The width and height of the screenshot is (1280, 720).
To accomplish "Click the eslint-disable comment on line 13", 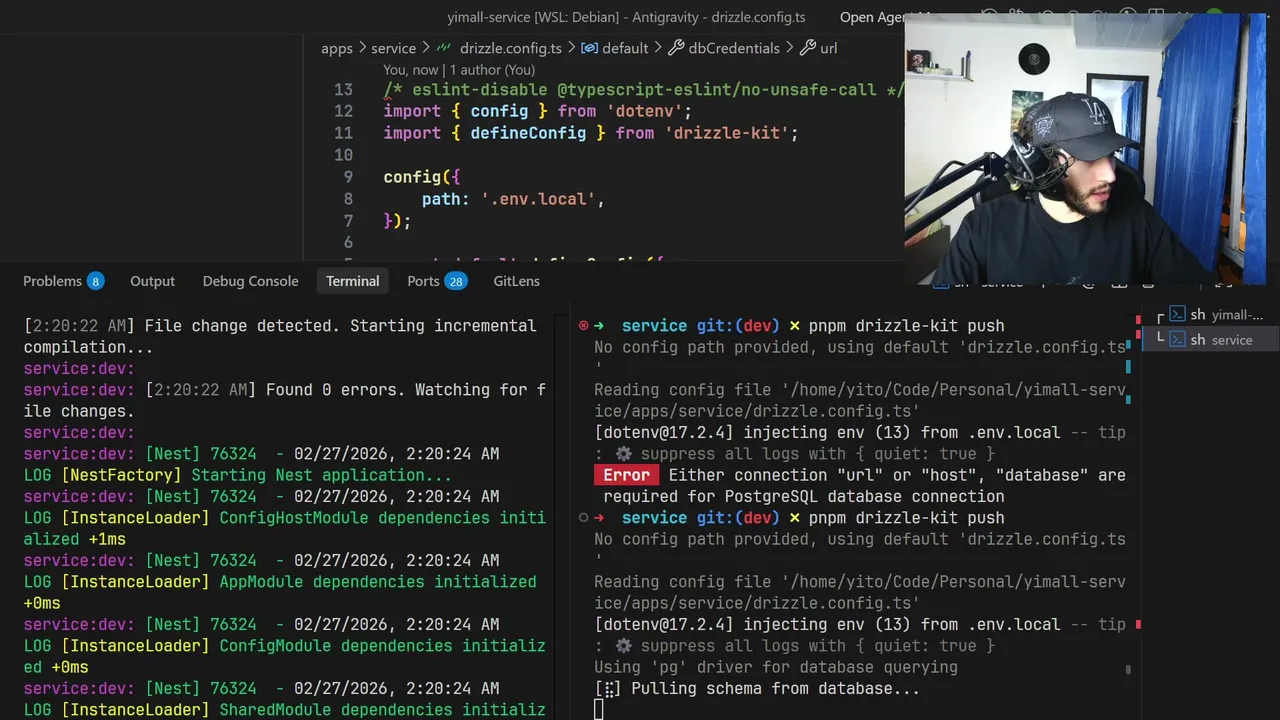I will click(644, 90).
